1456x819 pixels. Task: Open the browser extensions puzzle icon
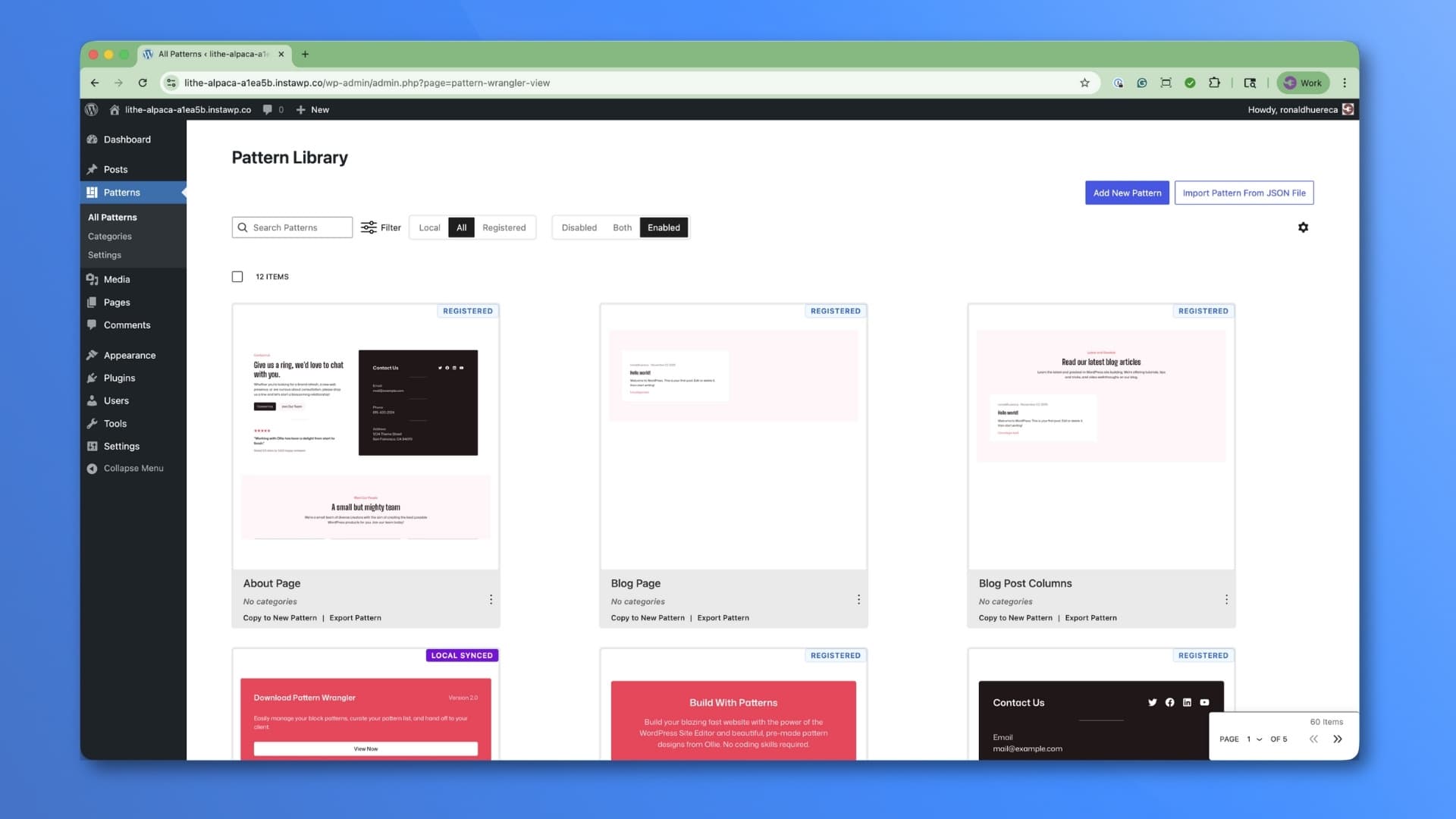click(1214, 83)
